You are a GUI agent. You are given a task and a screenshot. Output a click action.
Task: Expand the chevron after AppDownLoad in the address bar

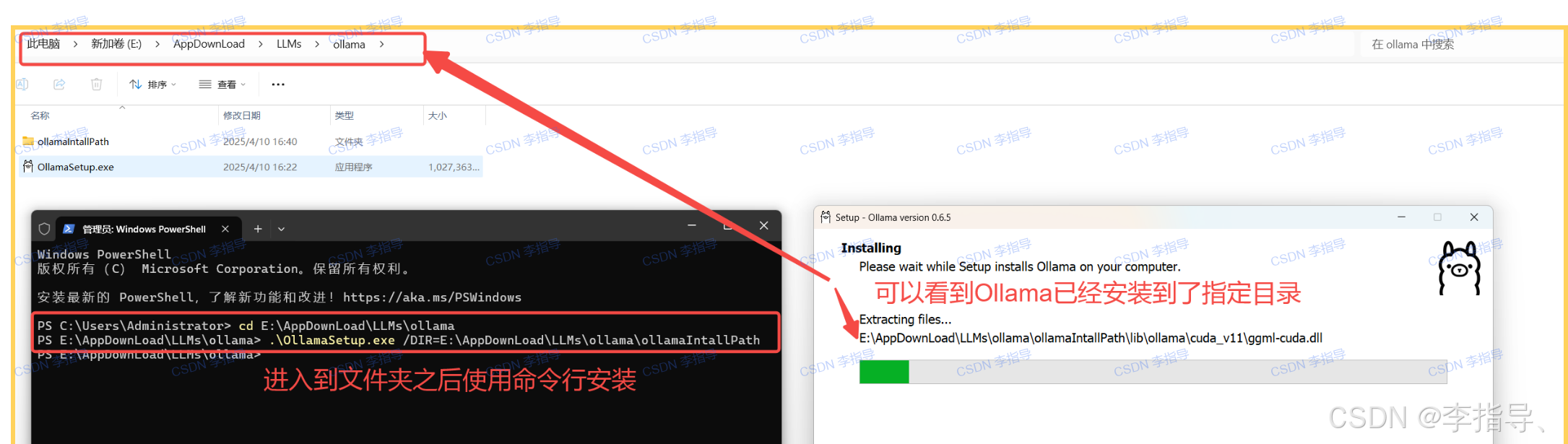(261, 44)
